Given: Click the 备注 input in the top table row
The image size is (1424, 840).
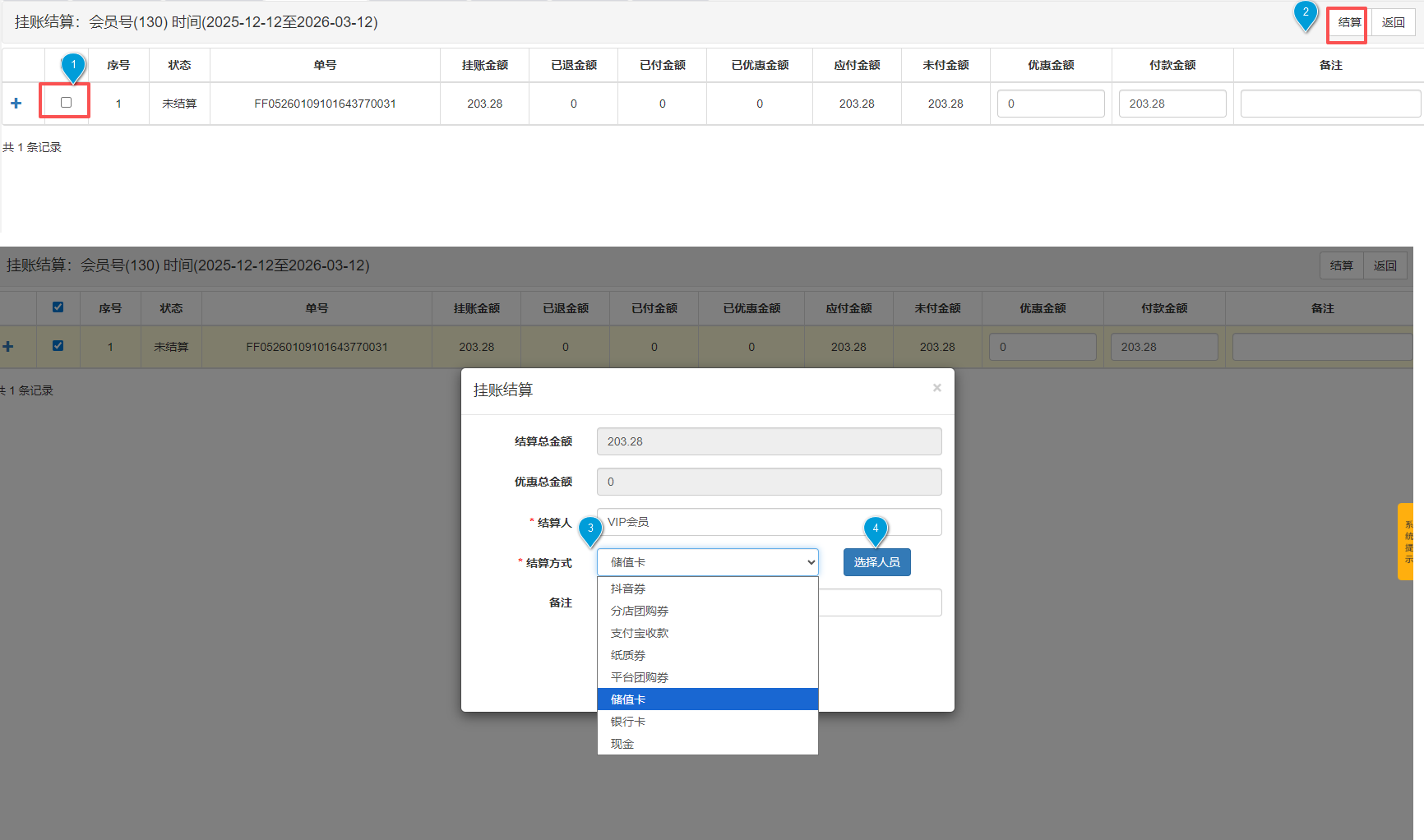Looking at the screenshot, I should tap(1329, 104).
